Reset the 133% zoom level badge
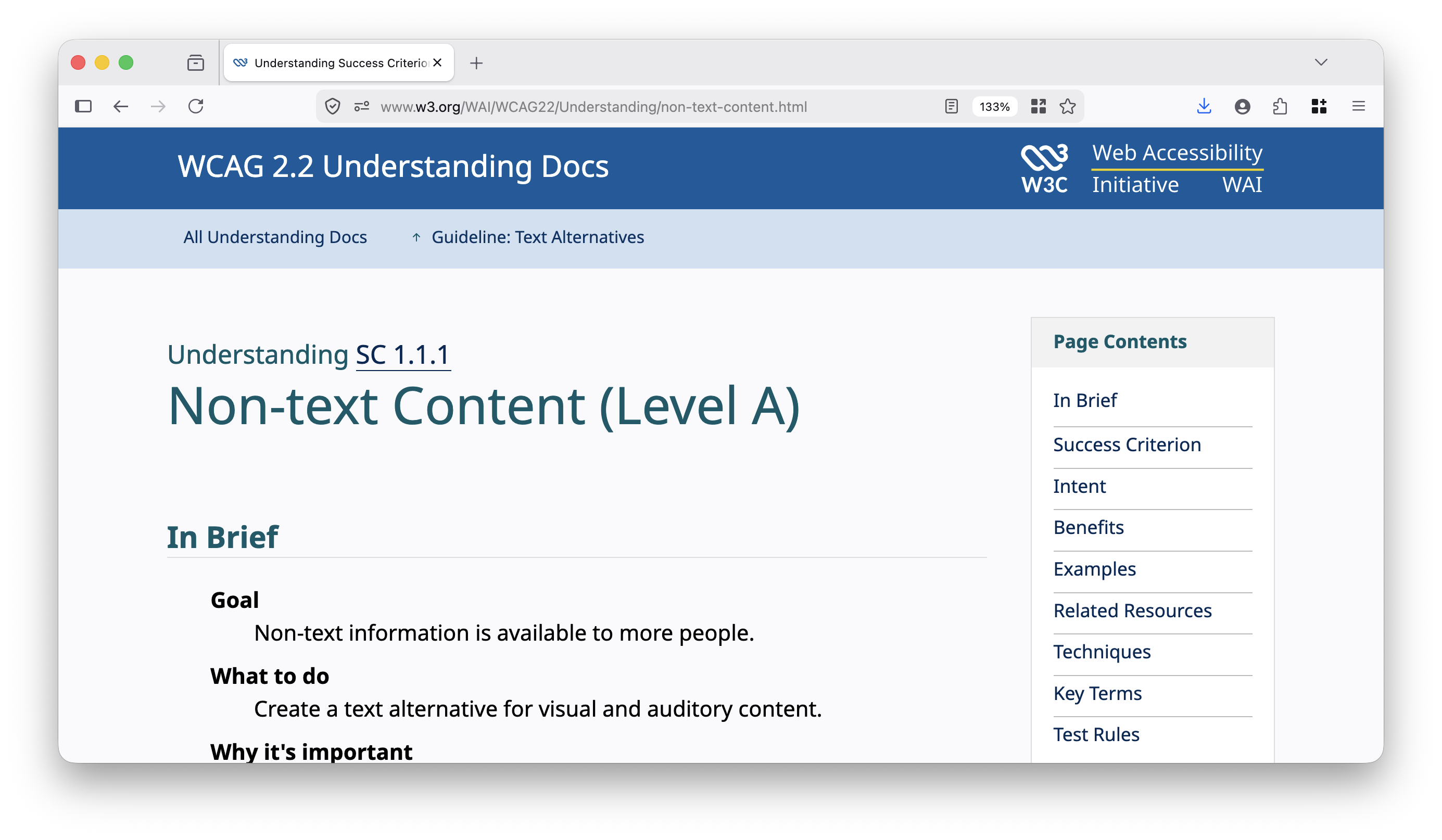The width and height of the screenshot is (1442, 840). pyautogui.click(x=994, y=107)
